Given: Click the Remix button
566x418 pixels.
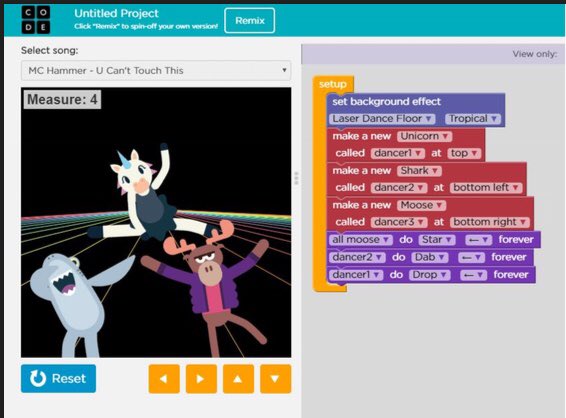Looking at the screenshot, I should (x=249, y=21).
